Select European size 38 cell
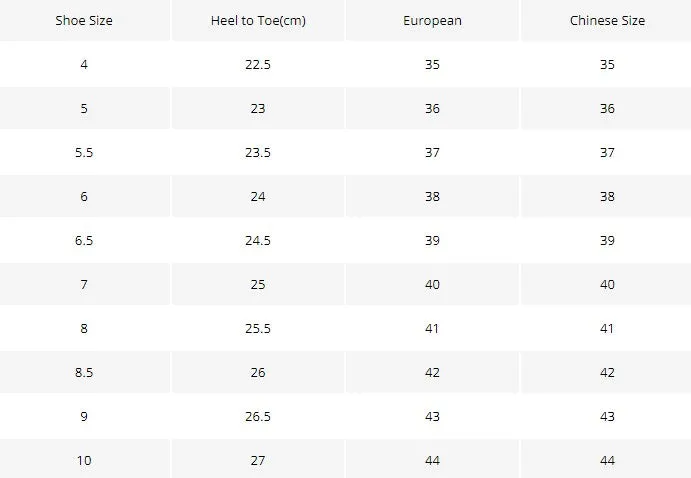691x478 pixels. (432, 196)
